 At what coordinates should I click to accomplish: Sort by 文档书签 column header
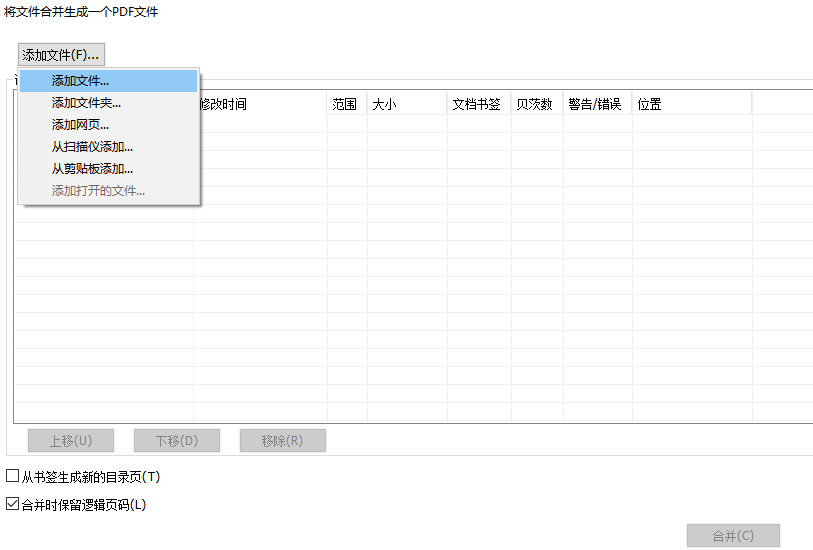click(479, 104)
